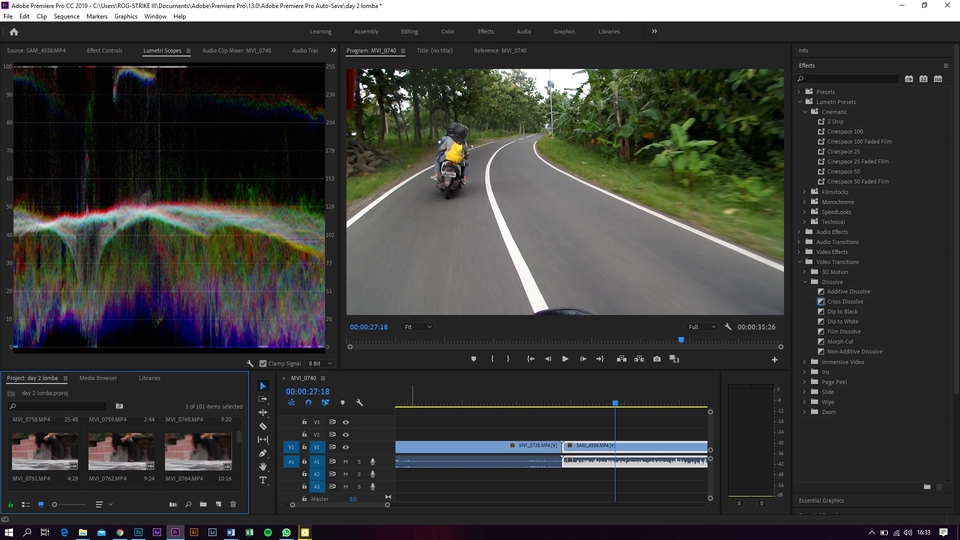Open the Sequence menu
Image resolution: width=960 pixels, height=540 pixels.
66,17
